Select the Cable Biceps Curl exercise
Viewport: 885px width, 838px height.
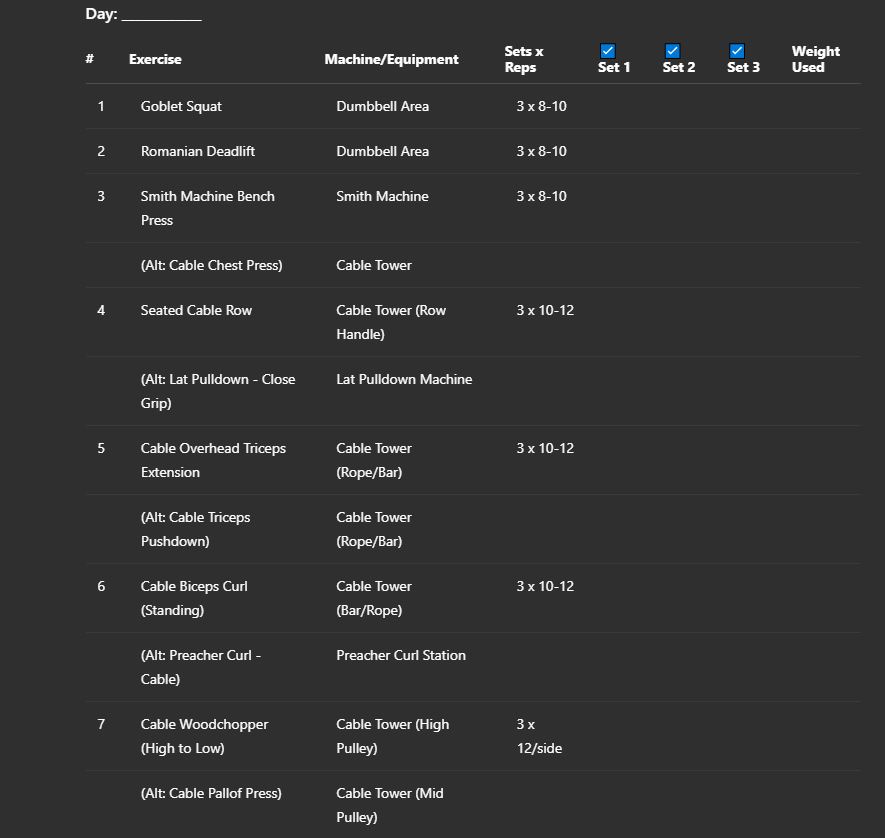(194, 598)
